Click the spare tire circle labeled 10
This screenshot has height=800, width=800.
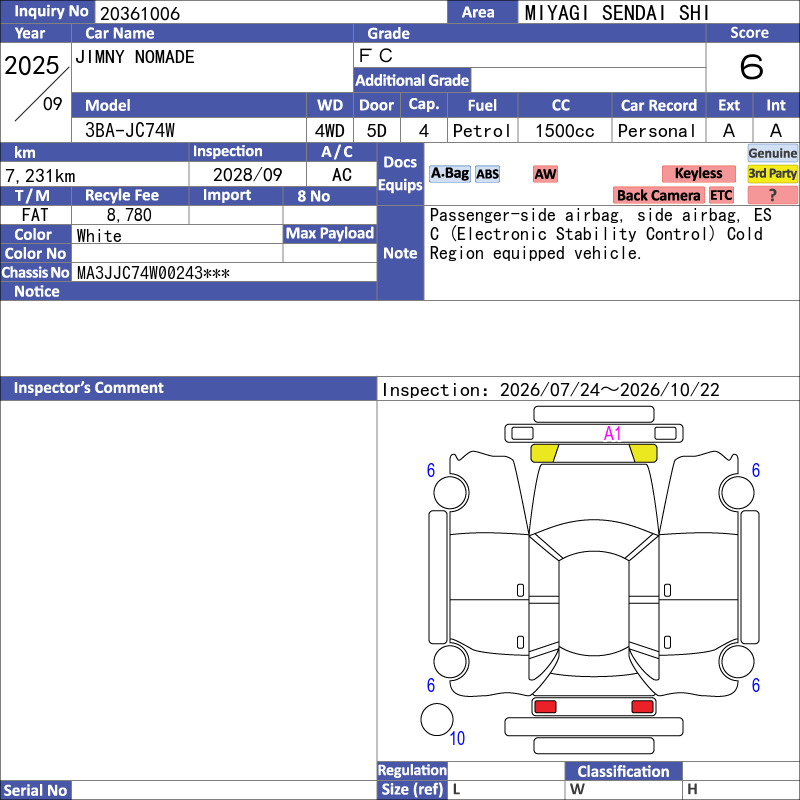pos(437,720)
